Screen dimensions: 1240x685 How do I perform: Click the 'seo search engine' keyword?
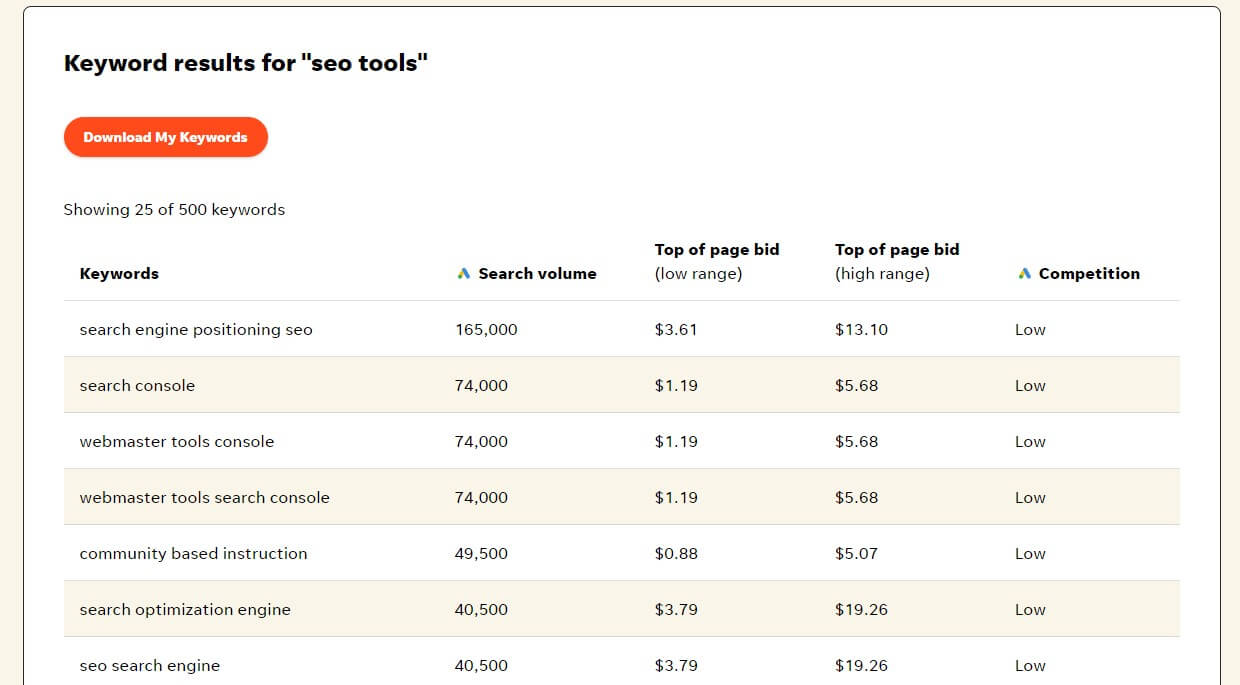point(149,665)
